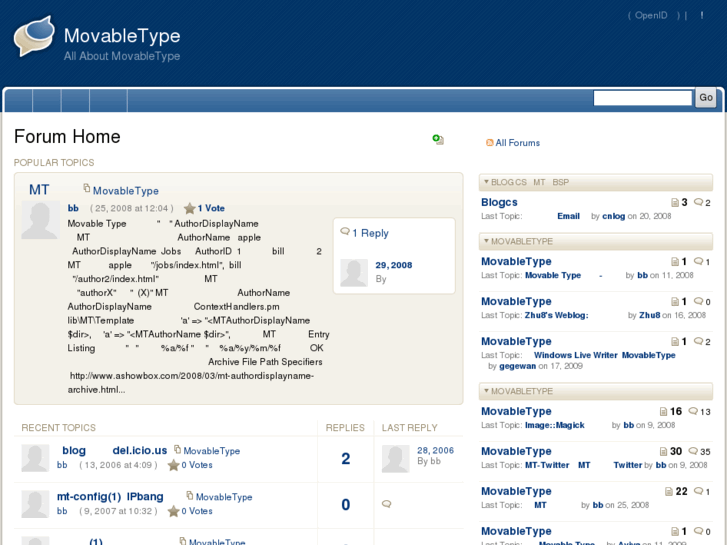
Task: Open 0 Votes link in mt-config(1) row
Action: 197,511
